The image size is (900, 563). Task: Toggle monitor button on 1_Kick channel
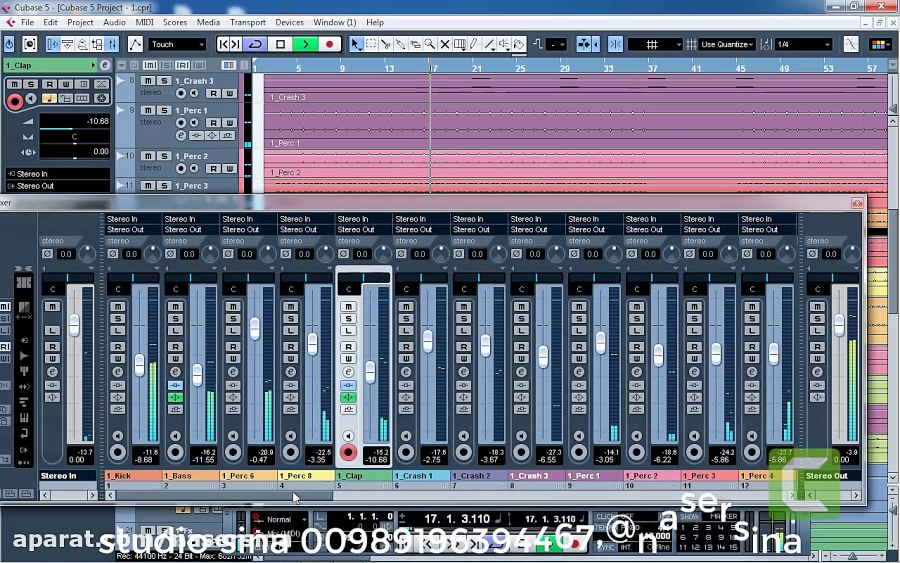(118, 436)
